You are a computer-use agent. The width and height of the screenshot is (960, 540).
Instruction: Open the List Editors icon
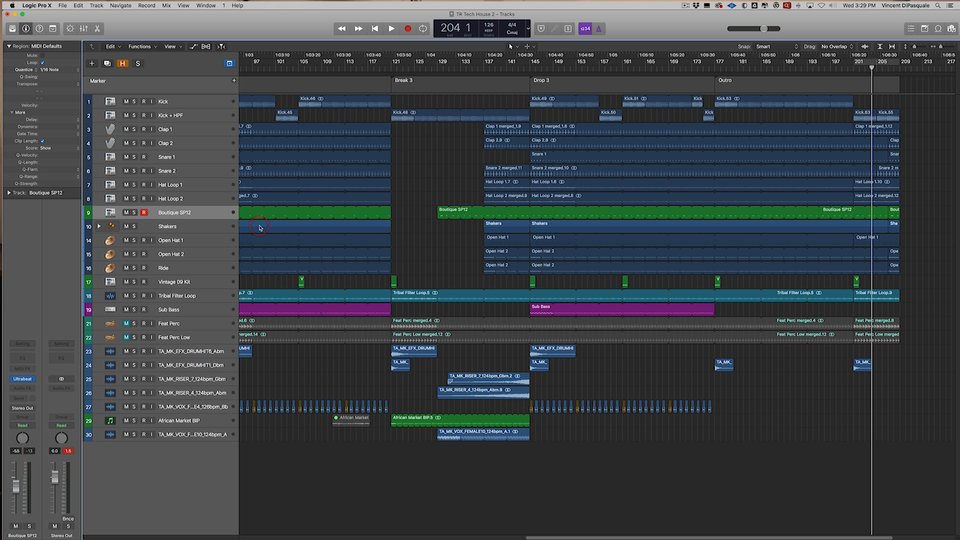(911, 29)
